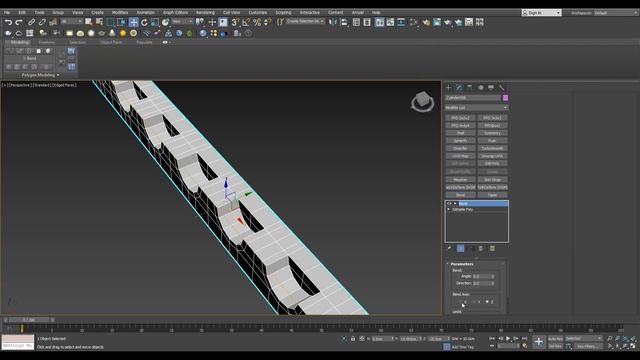This screenshot has height=360, width=640.
Task: Click Remove modifier trash icon
Action: pos(481,248)
